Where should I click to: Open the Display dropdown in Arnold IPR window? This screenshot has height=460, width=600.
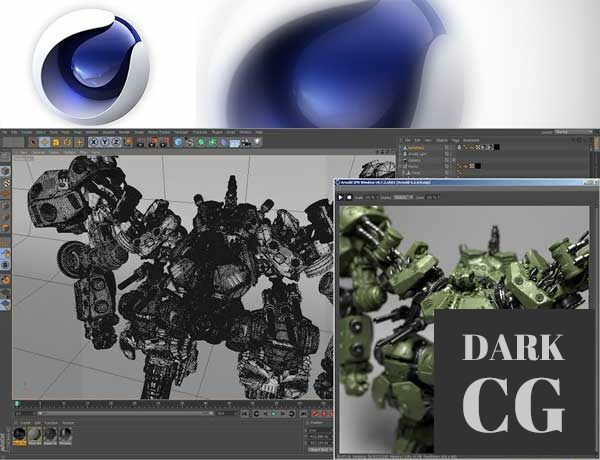click(x=403, y=197)
